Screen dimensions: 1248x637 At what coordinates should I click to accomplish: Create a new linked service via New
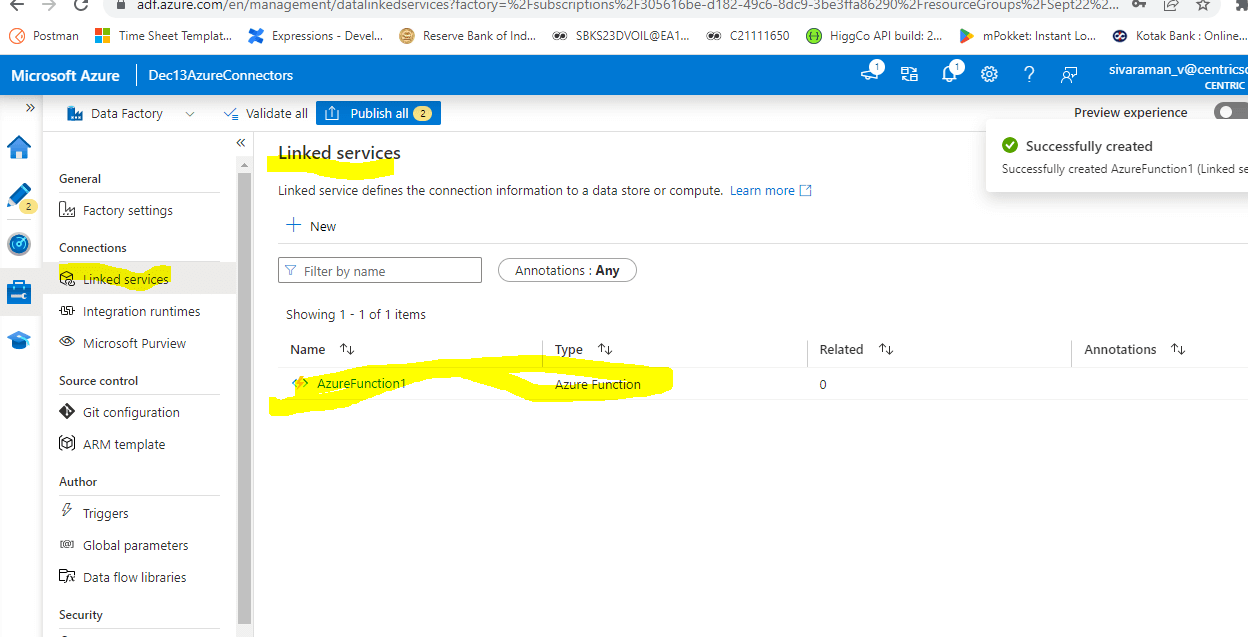pos(310,226)
